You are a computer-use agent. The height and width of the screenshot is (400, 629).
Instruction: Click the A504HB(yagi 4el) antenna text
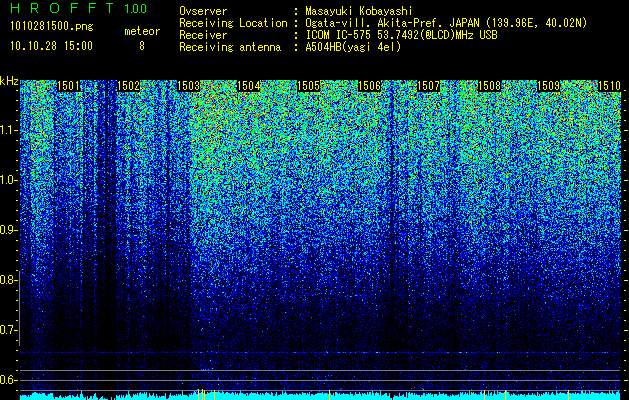click(353, 47)
